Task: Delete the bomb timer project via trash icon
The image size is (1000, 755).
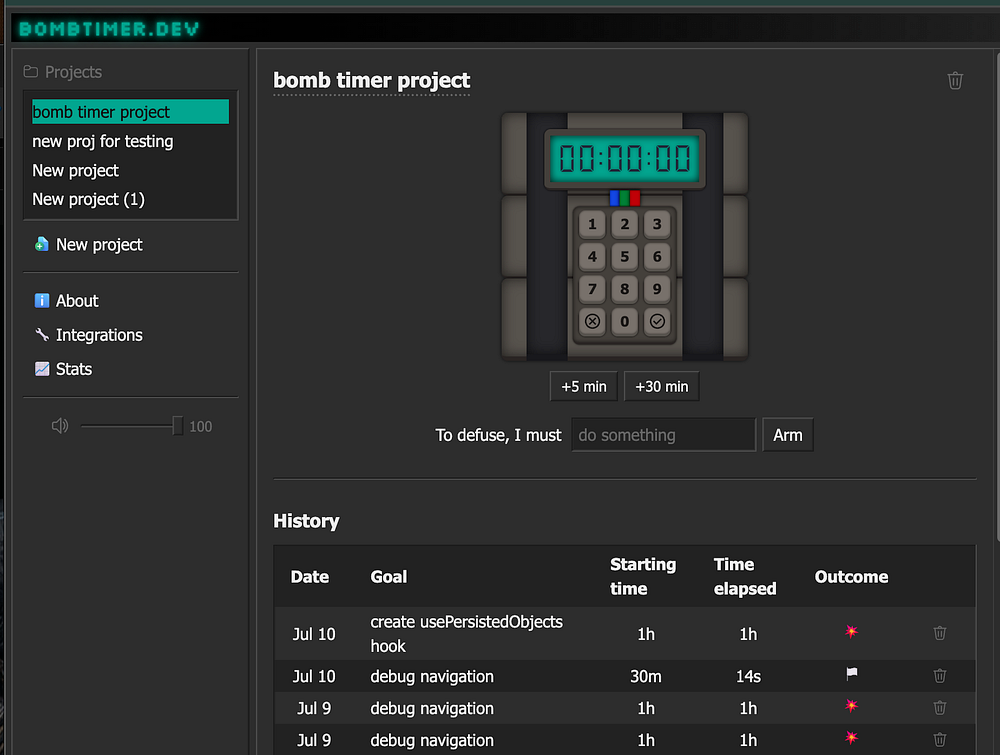Action: 955,81
